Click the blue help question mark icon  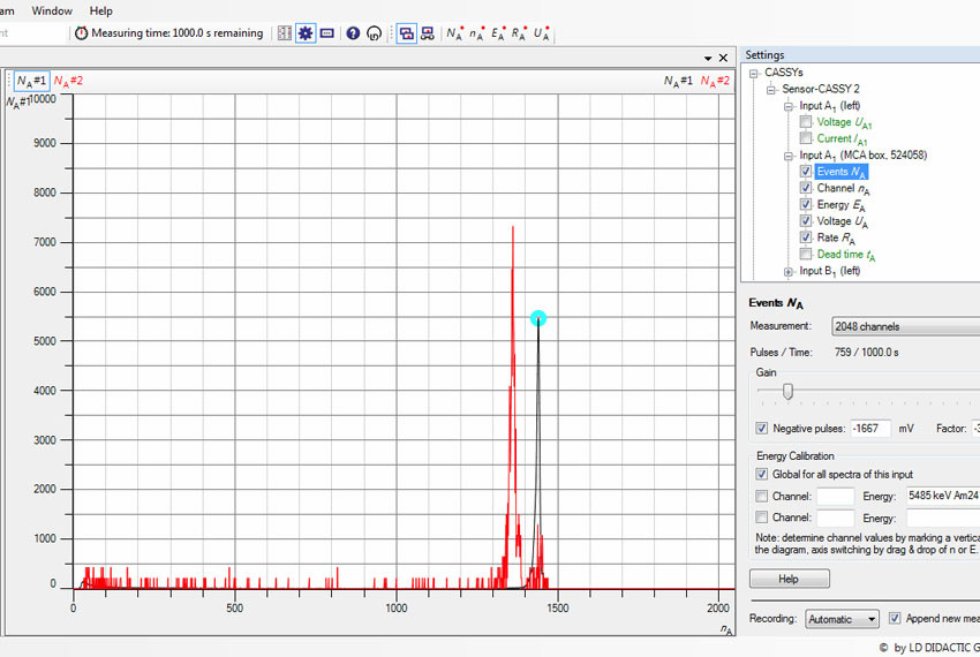click(x=353, y=33)
